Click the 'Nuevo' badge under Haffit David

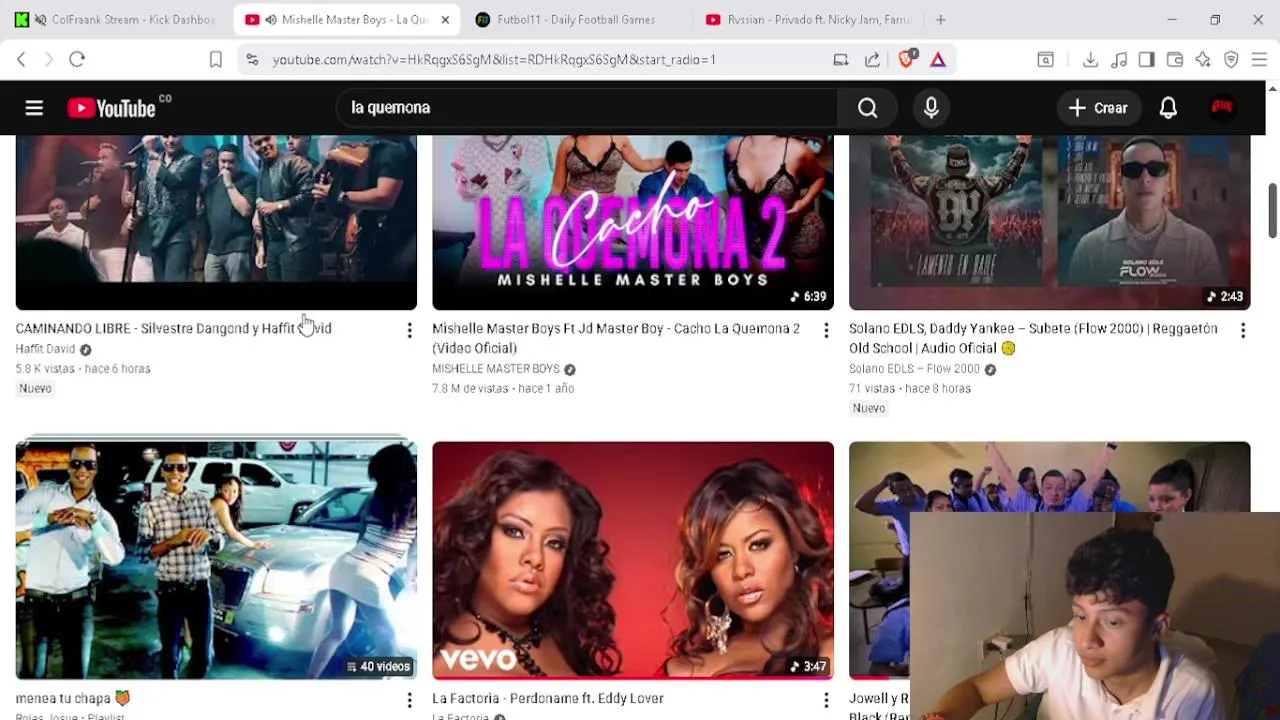point(35,388)
